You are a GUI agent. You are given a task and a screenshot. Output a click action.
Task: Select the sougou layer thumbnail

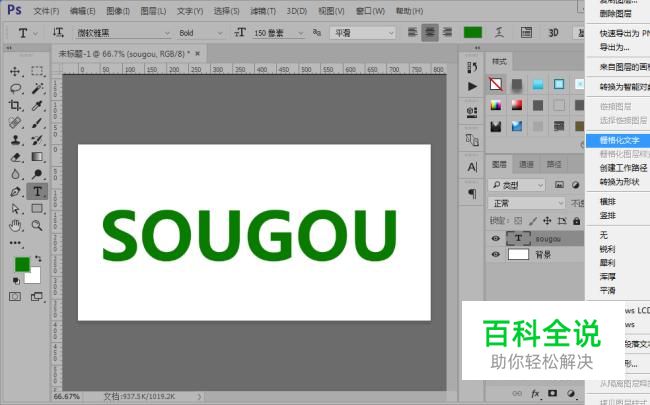click(x=518, y=238)
